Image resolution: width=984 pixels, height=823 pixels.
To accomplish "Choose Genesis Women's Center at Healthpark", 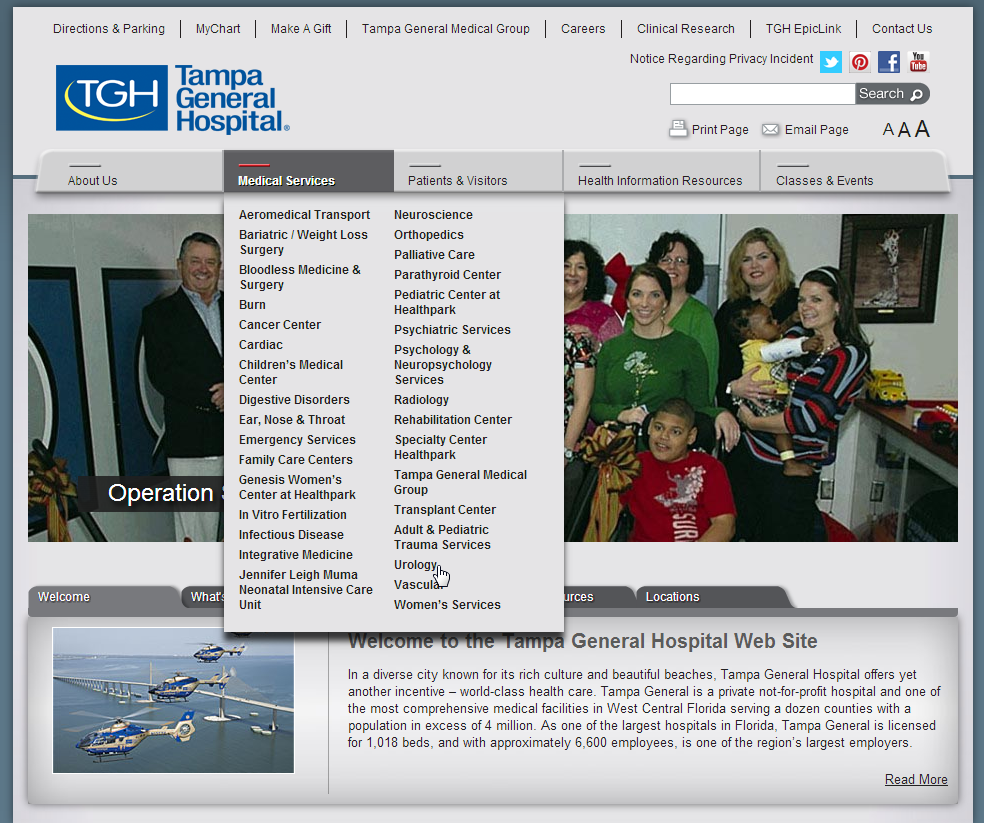I will tap(297, 487).
